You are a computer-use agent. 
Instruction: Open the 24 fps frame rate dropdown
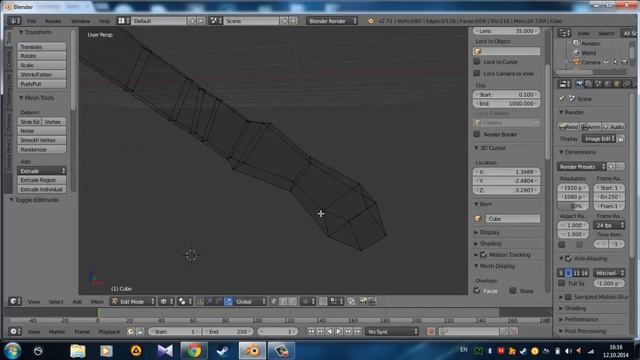609,224
